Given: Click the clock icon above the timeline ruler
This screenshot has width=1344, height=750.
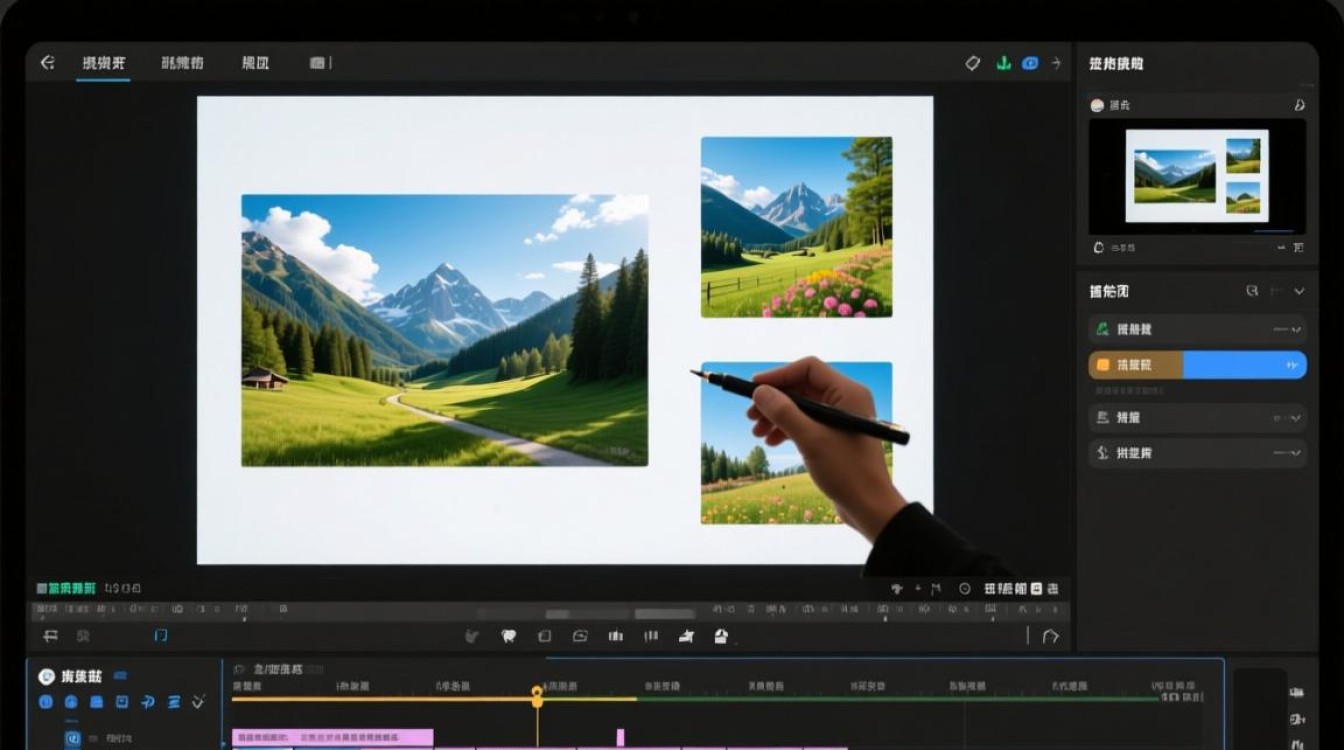Looking at the screenshot, I should coord(964,589).
